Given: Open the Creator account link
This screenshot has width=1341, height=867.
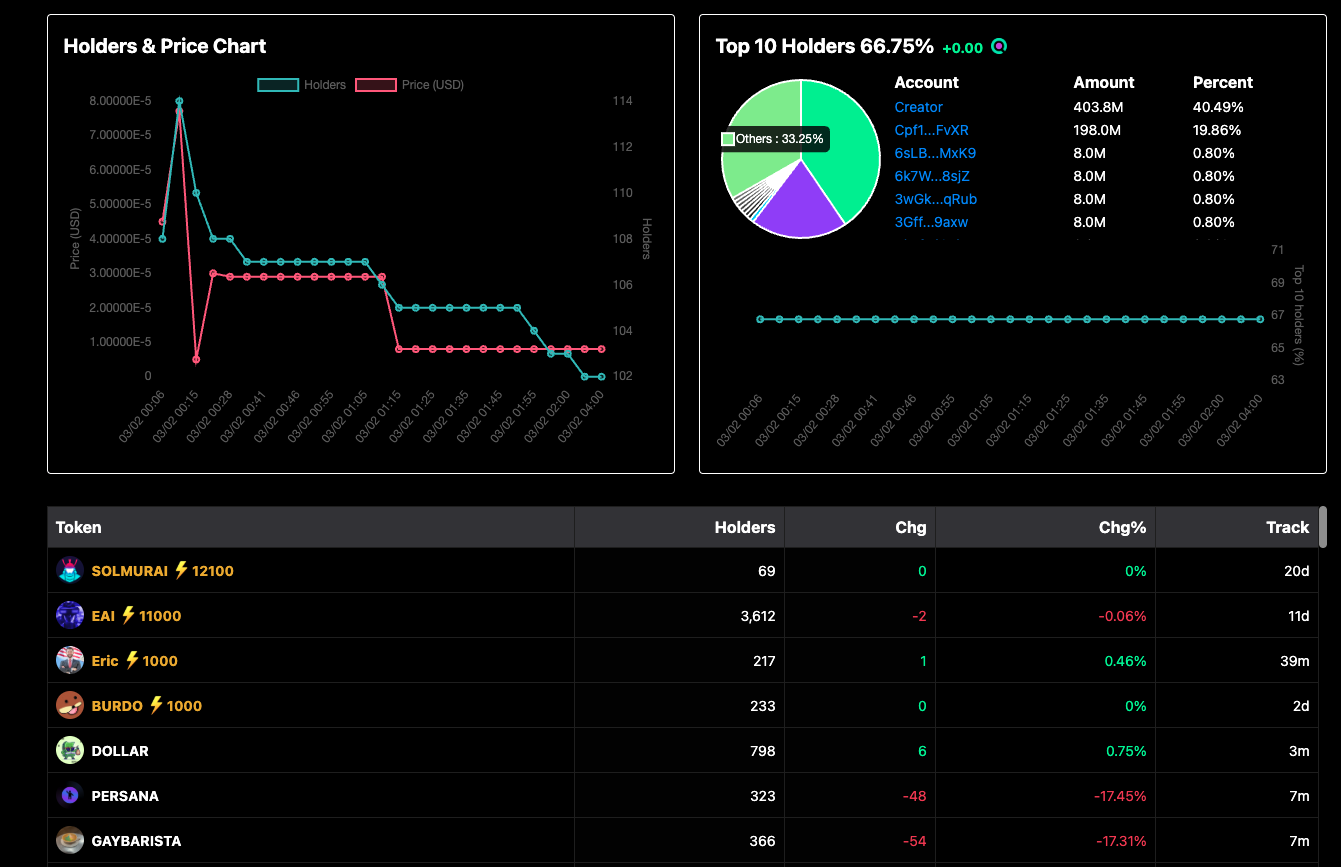Looking at the screenshot, I should pyautogui.click(x=918, y=107).
